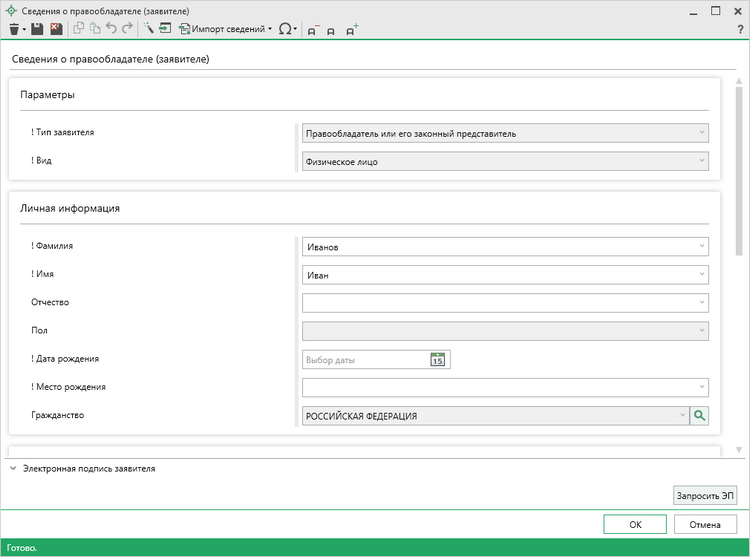
Task: Click the Личная информация section heading
Action: pyautogui.click(x=70, y=208)
